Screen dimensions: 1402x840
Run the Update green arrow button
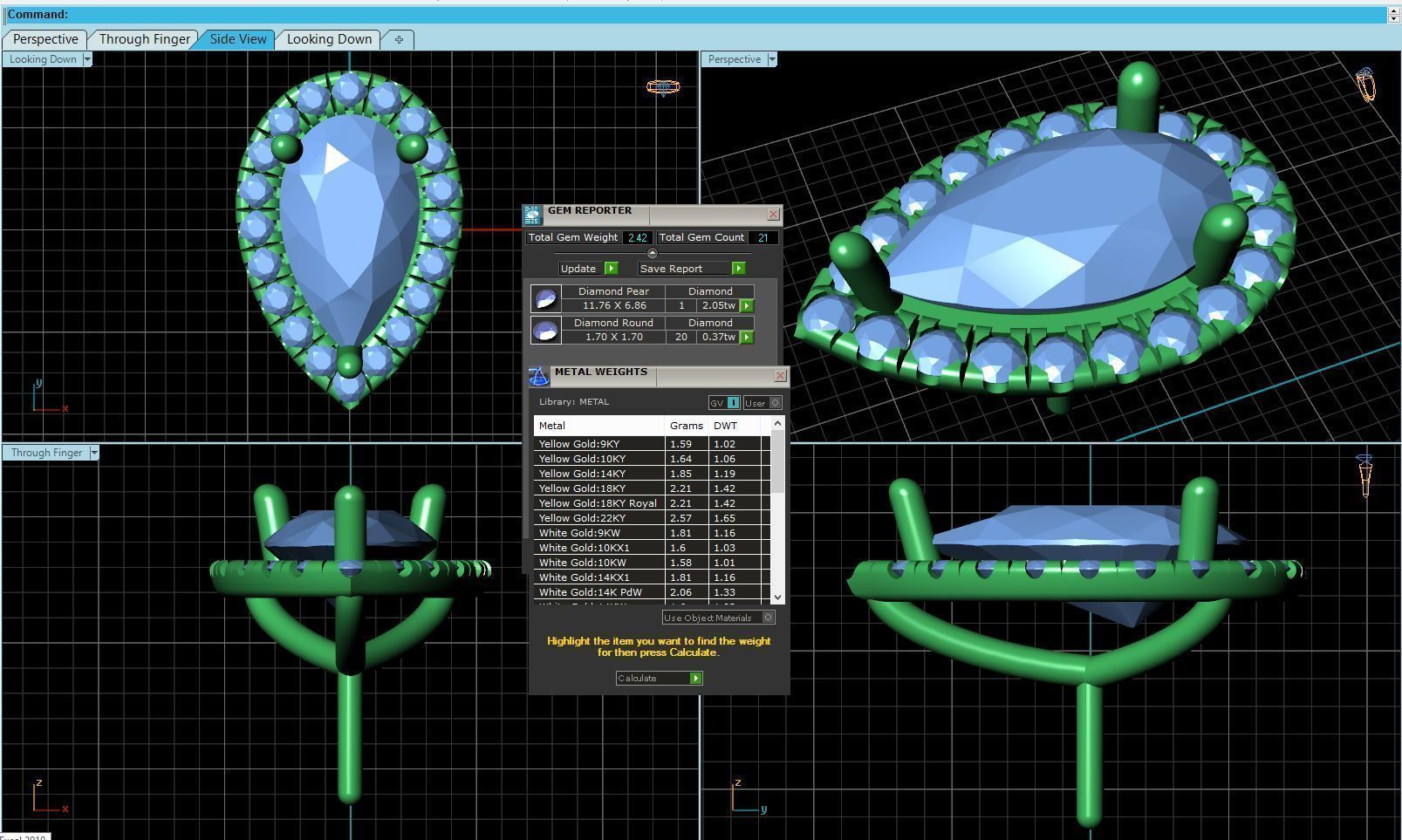611,268
